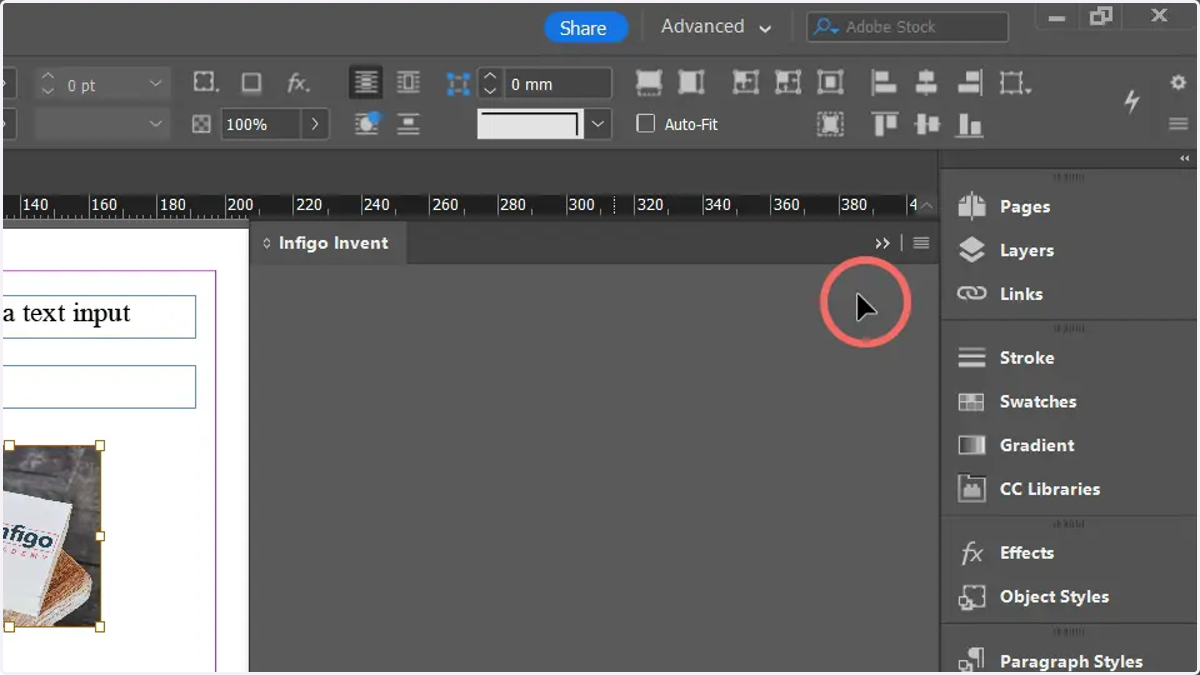Open the Advanced workspace dropdown

716,27
